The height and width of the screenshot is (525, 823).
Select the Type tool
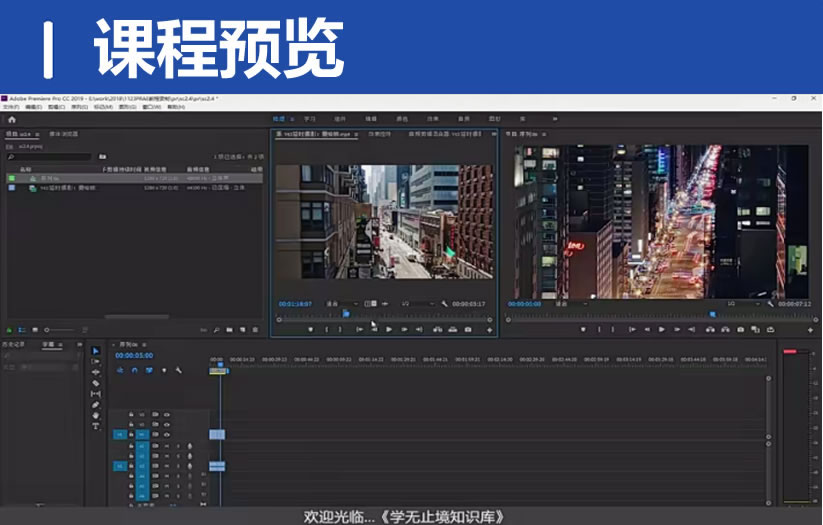click(x=96, y=426)
